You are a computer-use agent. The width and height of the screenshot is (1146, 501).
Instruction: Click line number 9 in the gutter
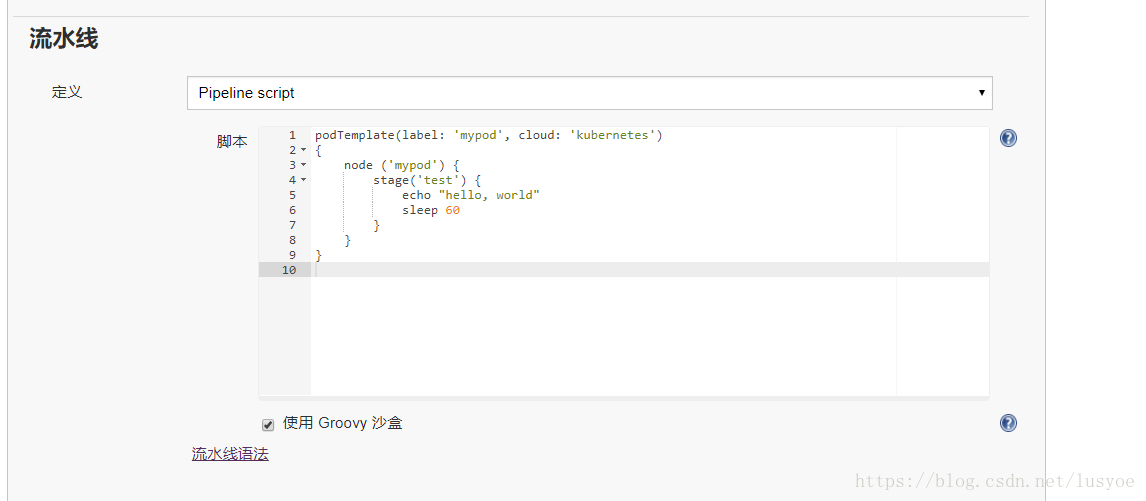coord(292,255)
